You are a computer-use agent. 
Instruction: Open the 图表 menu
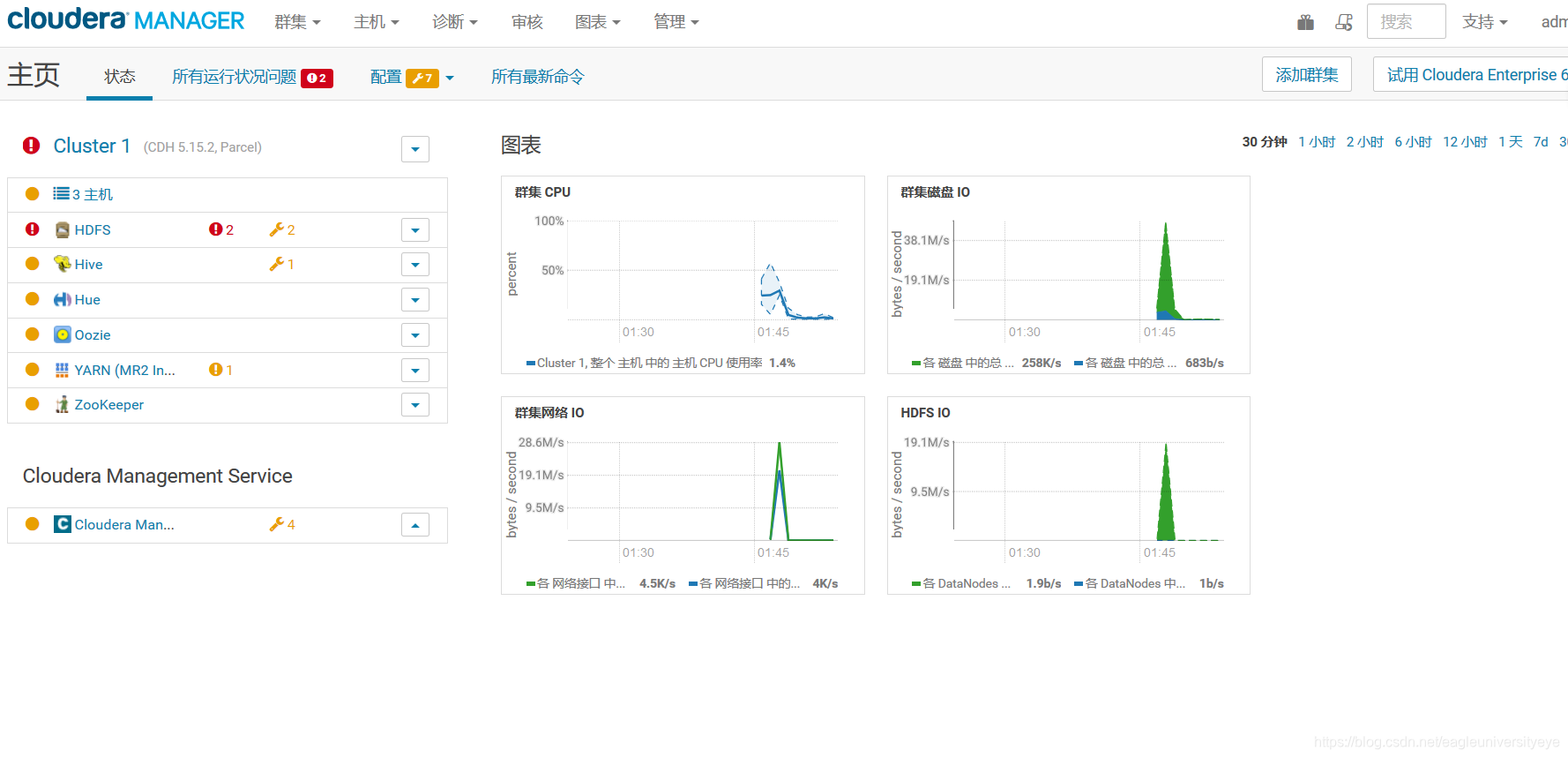tap(598, 22)
